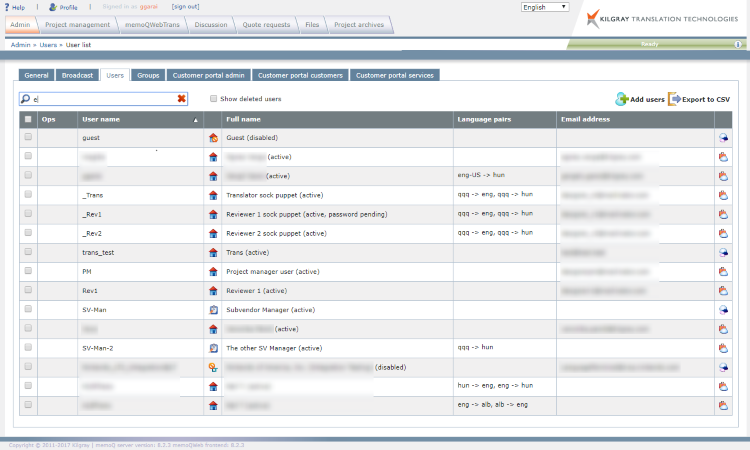
Task: Tick the checkbox for user _Rev1
Action: (x=28, y=214)
